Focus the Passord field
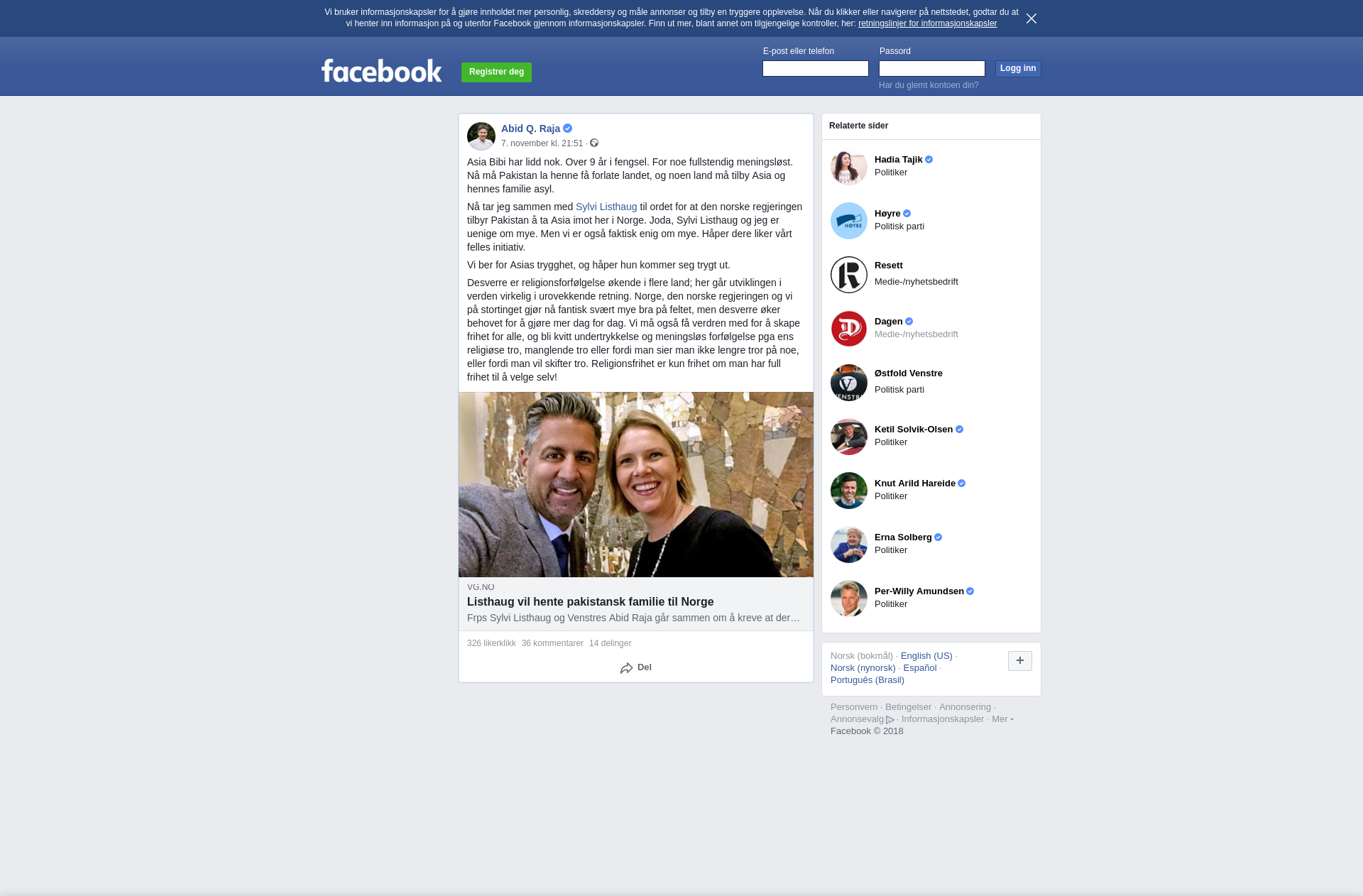1363x896 pixels. [x=932, y=68]
